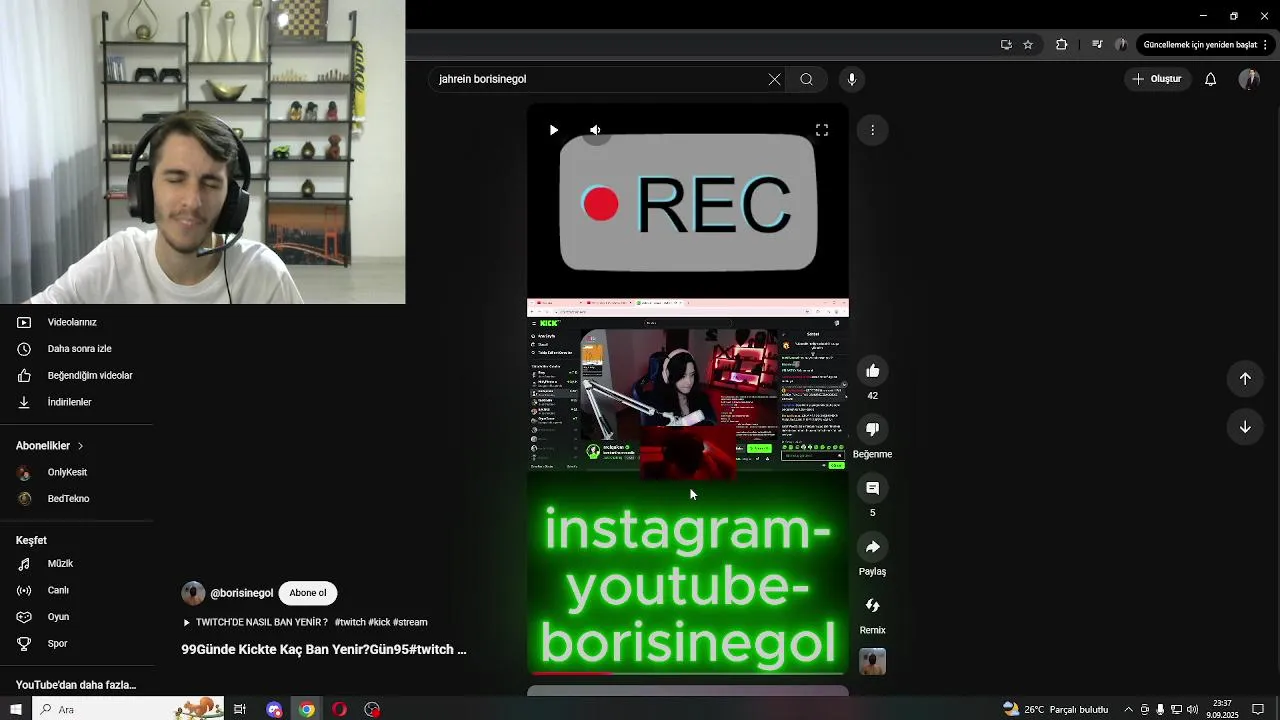Open YouTube notifications bell
1280x720 pixels.
[x=1210, y=79]
